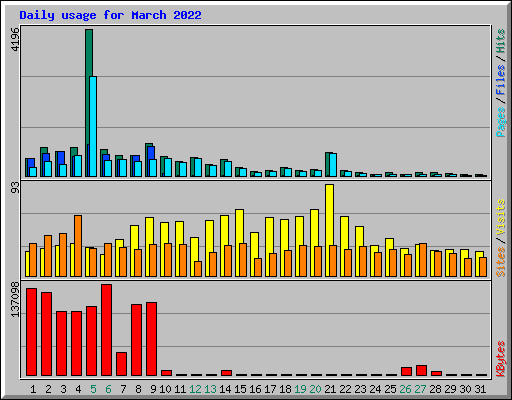Click green weekend day label 27
This screenshot has width=512, height=400.
(420, 389)
